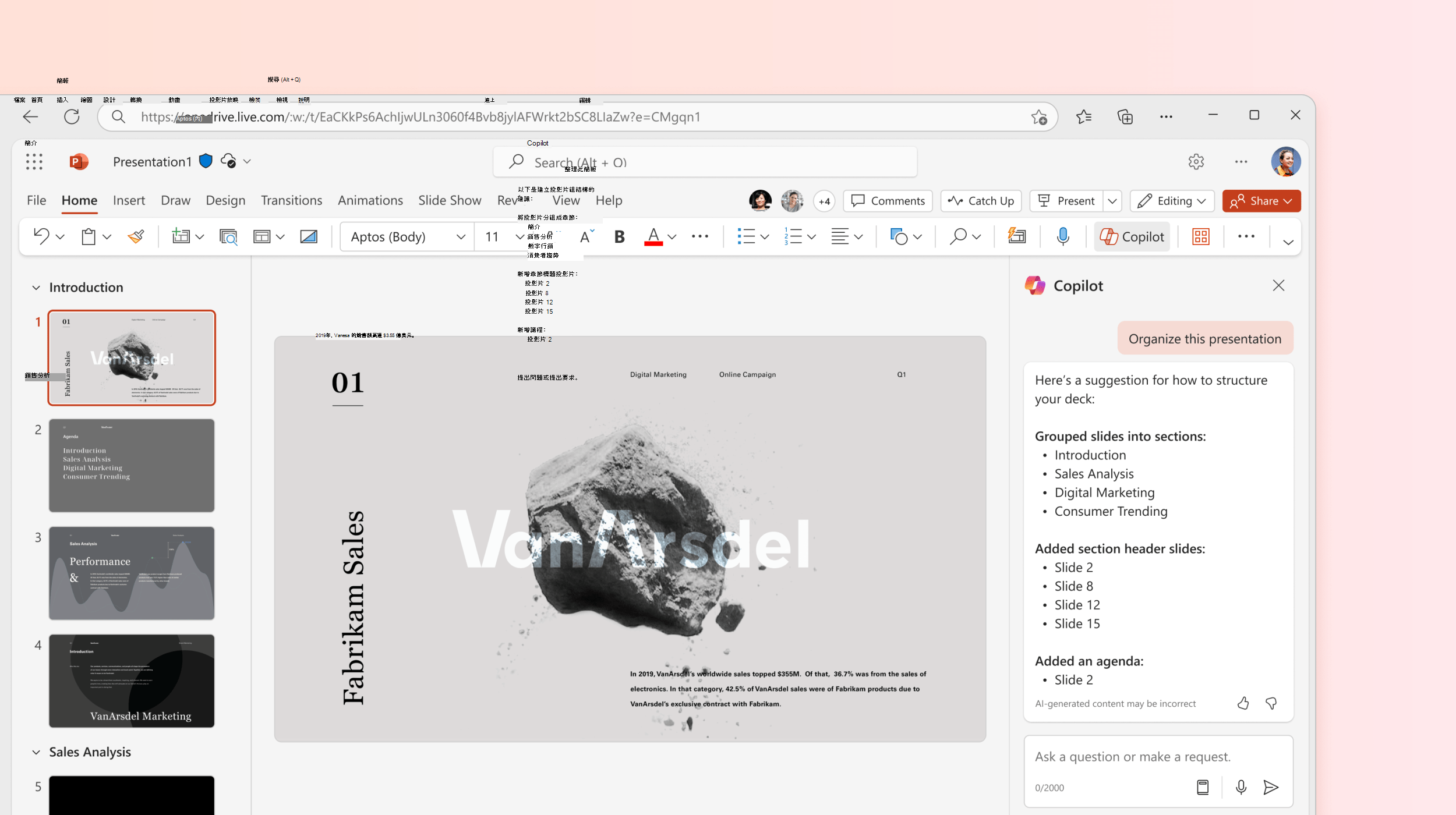Image resolution: width=1456 pixels, height=815 pixels.
Task: Click the slide search magnifier icon next to New Slide
Action: pyautogui.click(x=228, y=236)
